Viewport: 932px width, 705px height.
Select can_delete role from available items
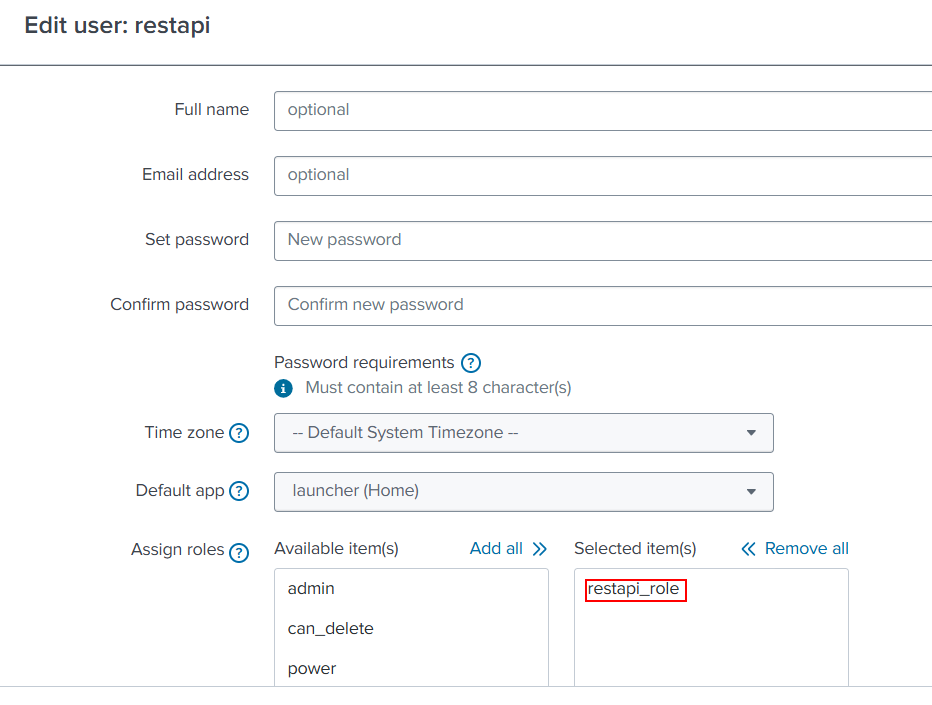(330, 629)
